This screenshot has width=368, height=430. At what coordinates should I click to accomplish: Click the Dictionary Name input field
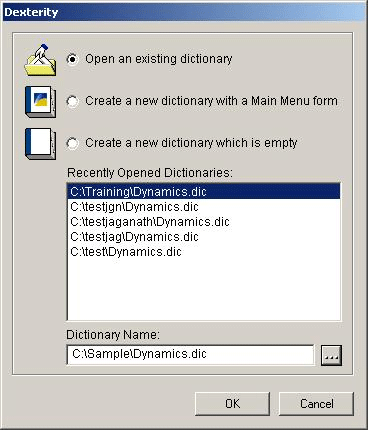(190, 354)
